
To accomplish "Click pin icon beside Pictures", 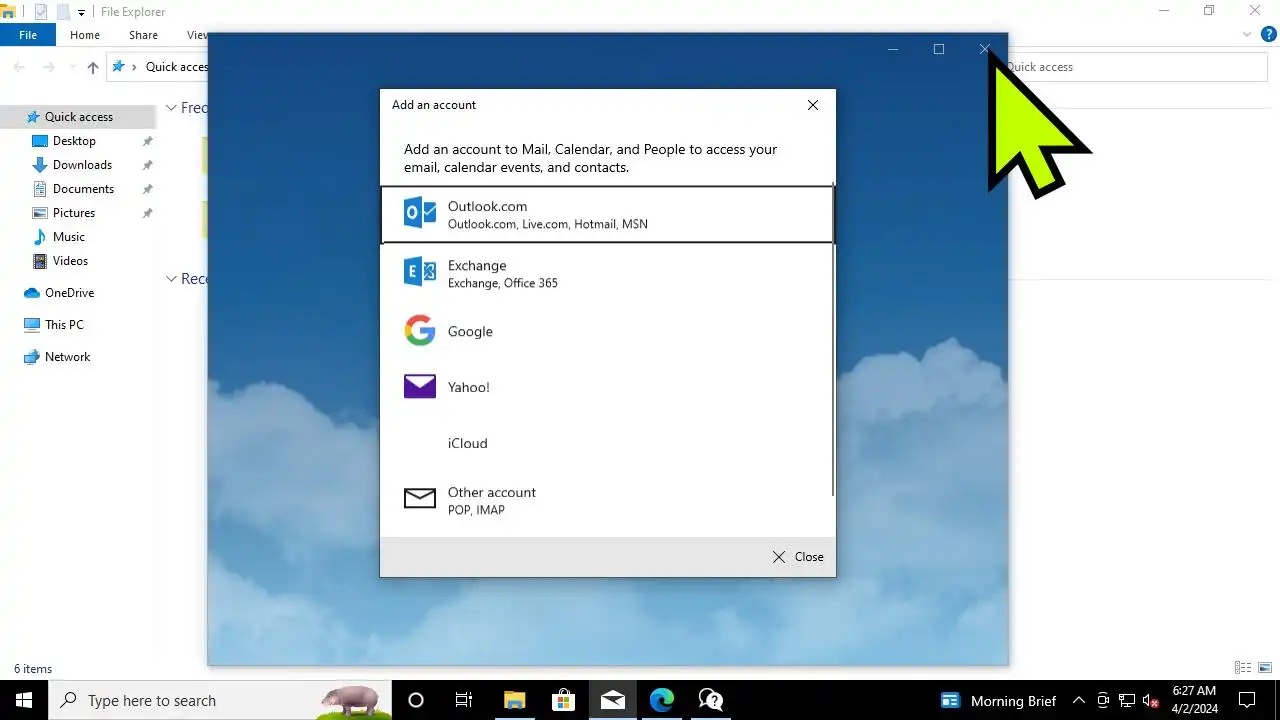I will pyautogui.click(x=148, y=213).
